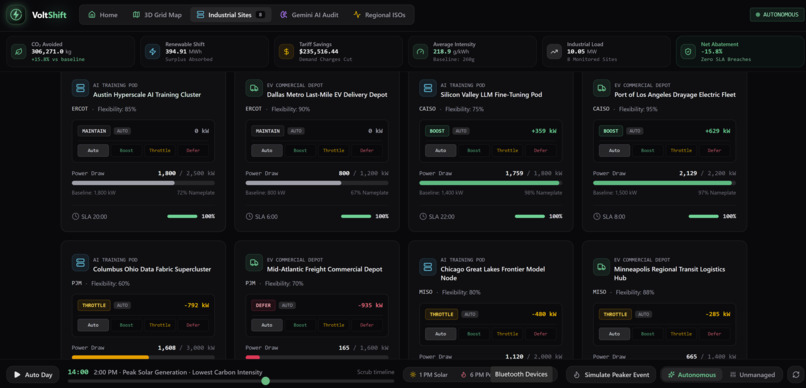Click the AUTONOMOUS status badge at top right
The width and height of the screenshot is (806, 388).
pyautogui.click(x=777, y=15)
